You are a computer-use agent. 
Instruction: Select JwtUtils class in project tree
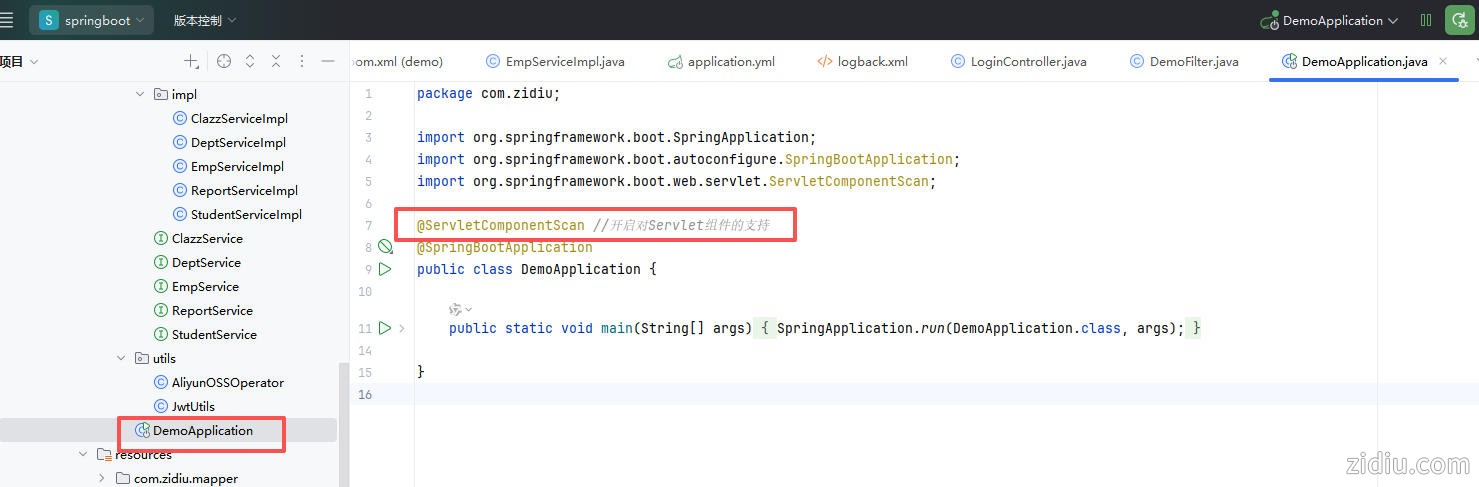coord(193,407)
